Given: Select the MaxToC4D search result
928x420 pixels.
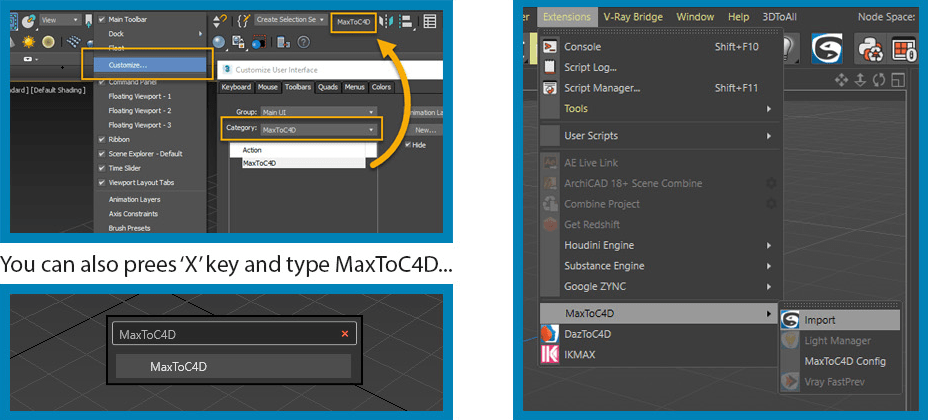Looking at the screenshot, I should [233, 367].
